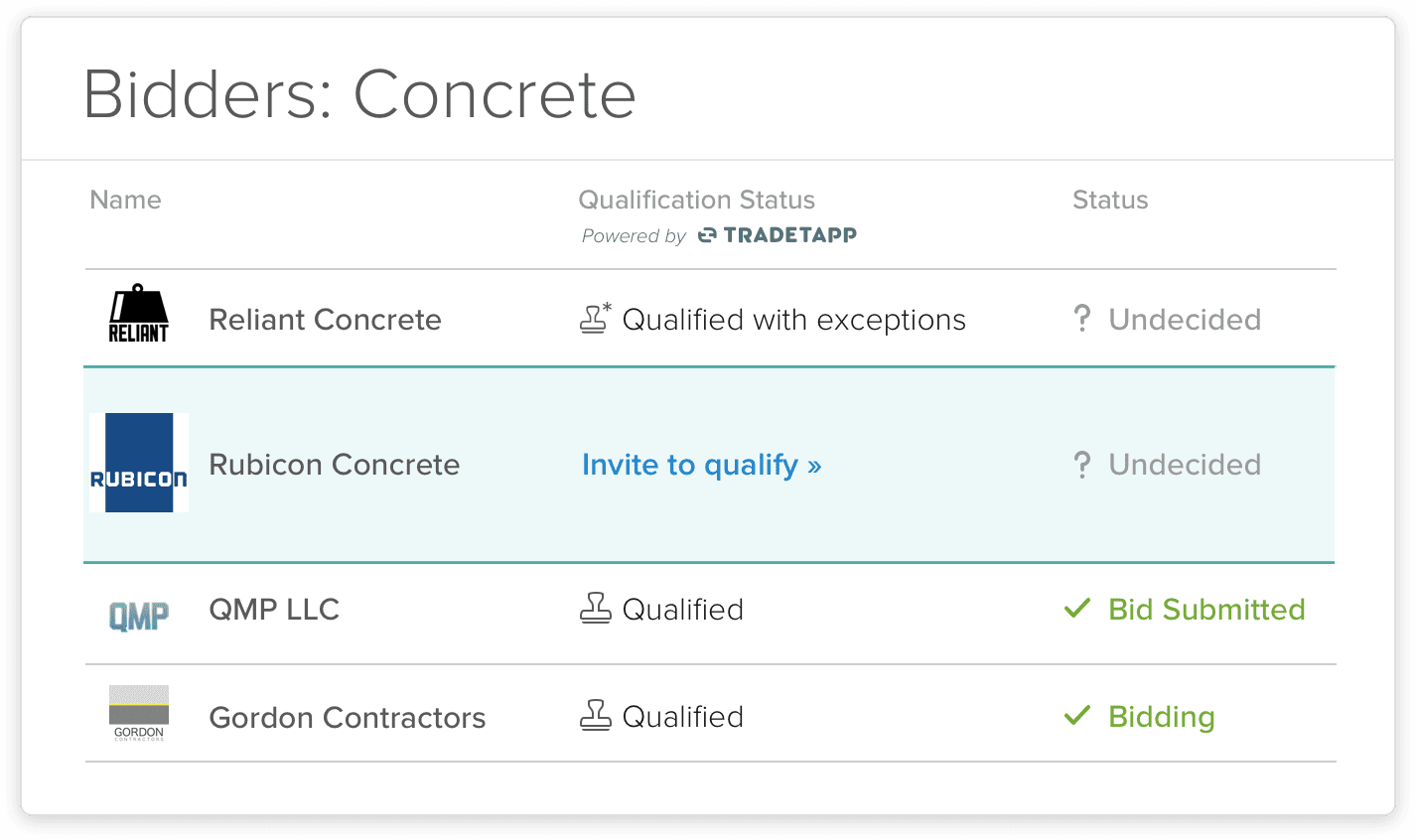Click the green checkmark next to Bid Submitted
The width and height of the screenshot is (1416, 840).
(x=1077, y=608)
